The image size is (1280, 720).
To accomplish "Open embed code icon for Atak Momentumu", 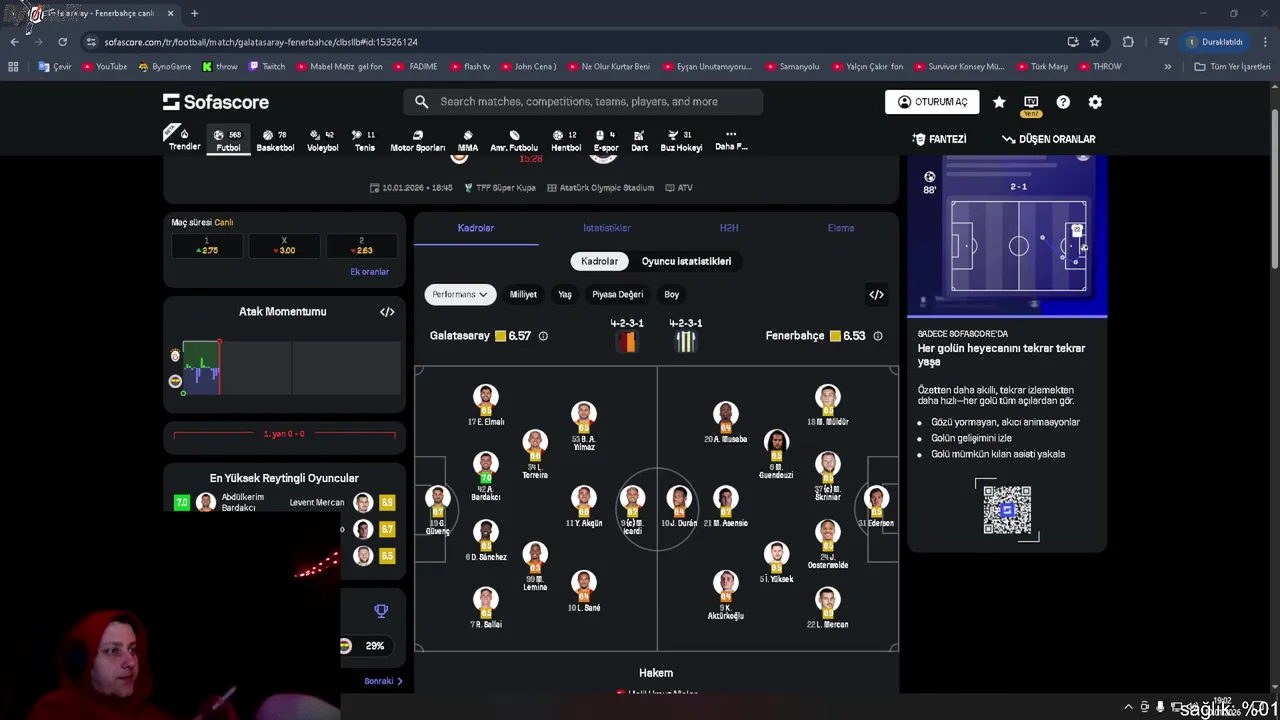I will click(387, 312).
